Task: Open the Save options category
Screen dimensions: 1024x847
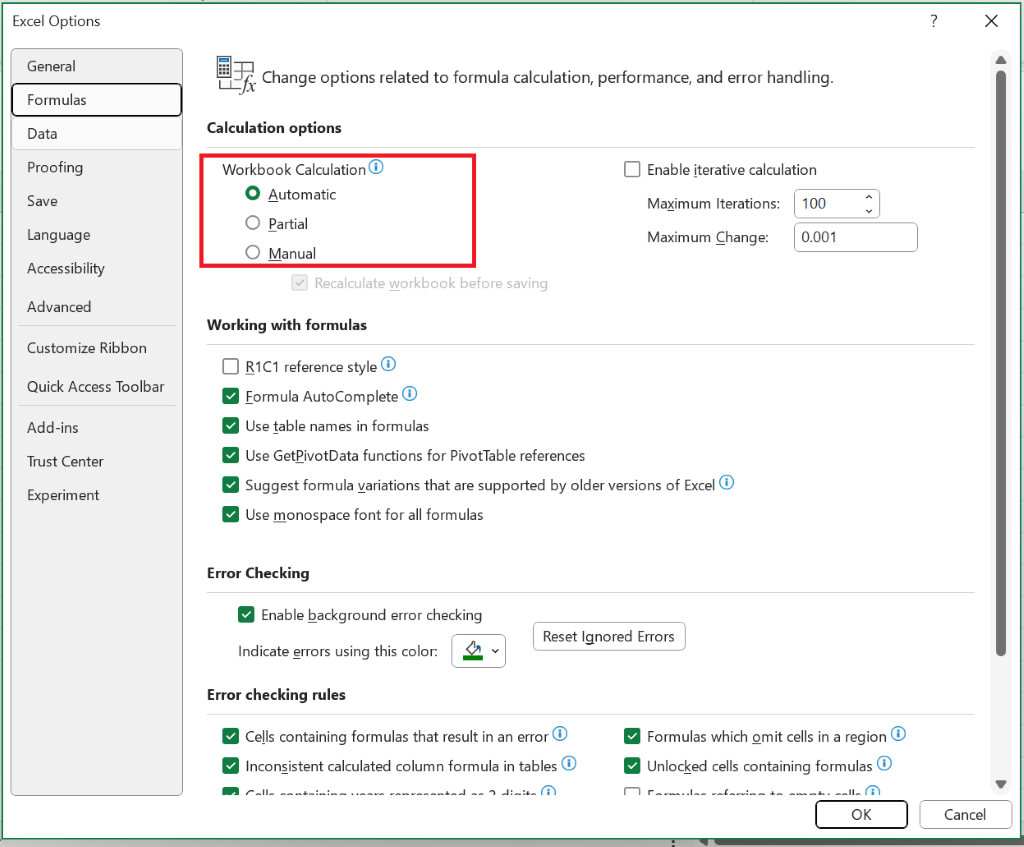Action: click(97, 201)
